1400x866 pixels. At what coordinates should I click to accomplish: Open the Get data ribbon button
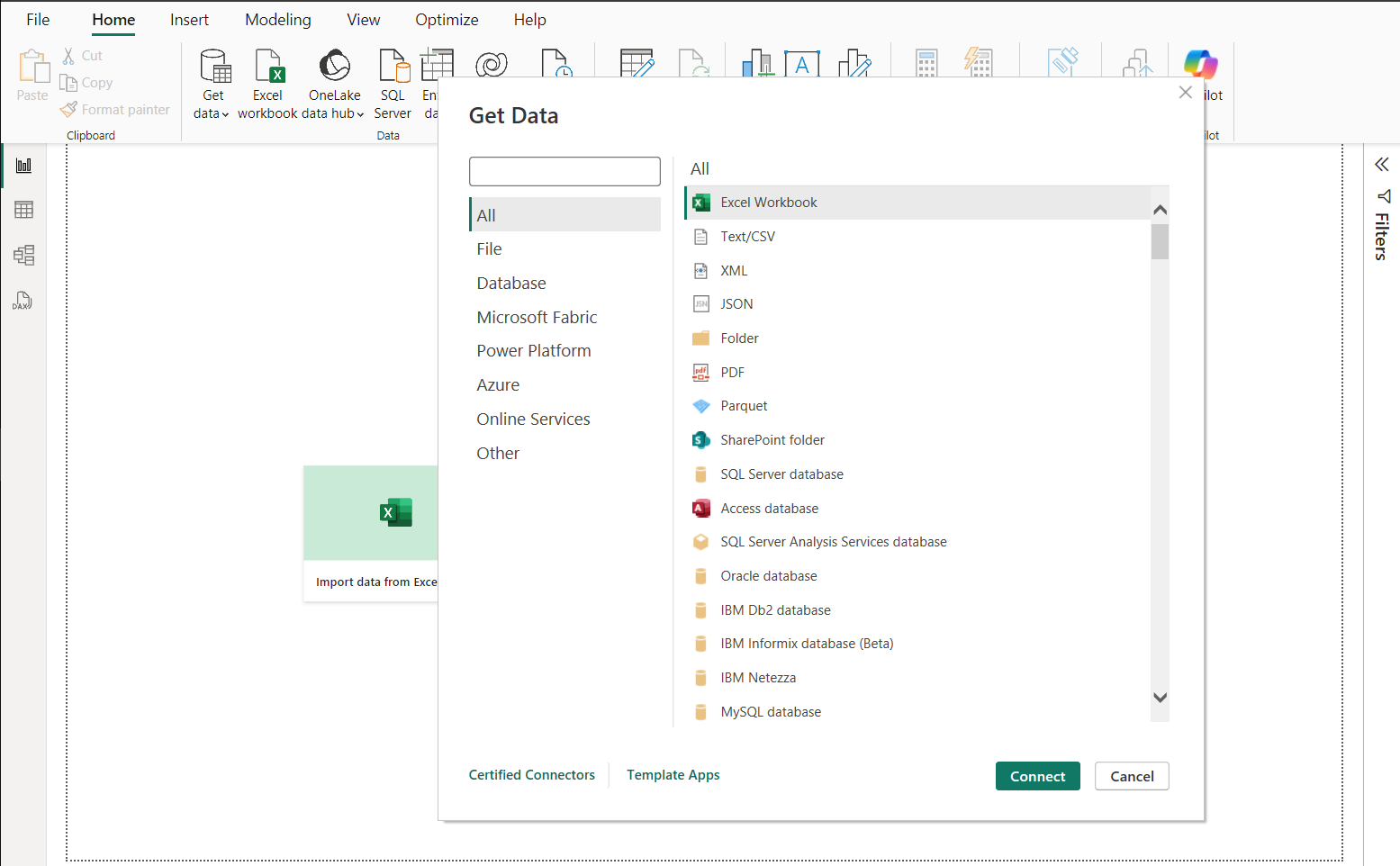[x=213, y=84]
